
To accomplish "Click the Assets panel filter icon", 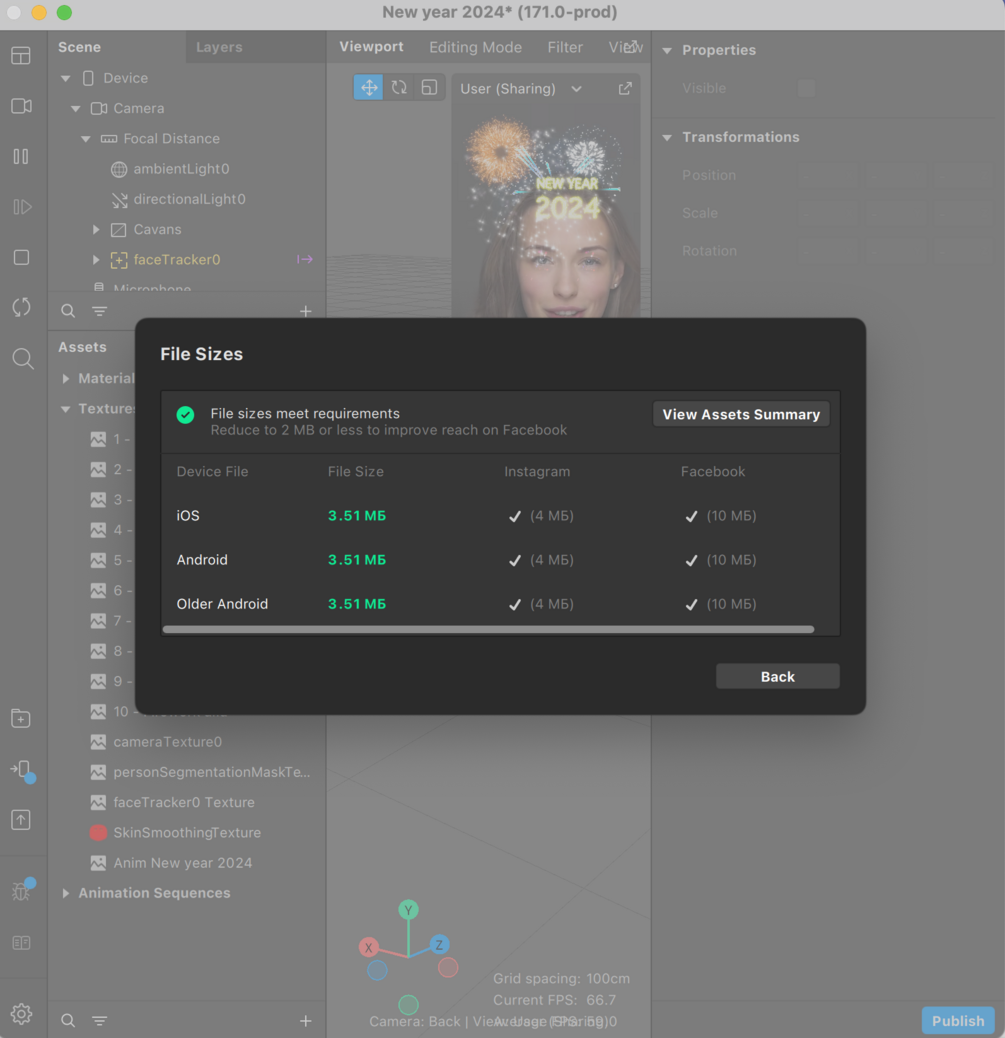I will 99,1021.
